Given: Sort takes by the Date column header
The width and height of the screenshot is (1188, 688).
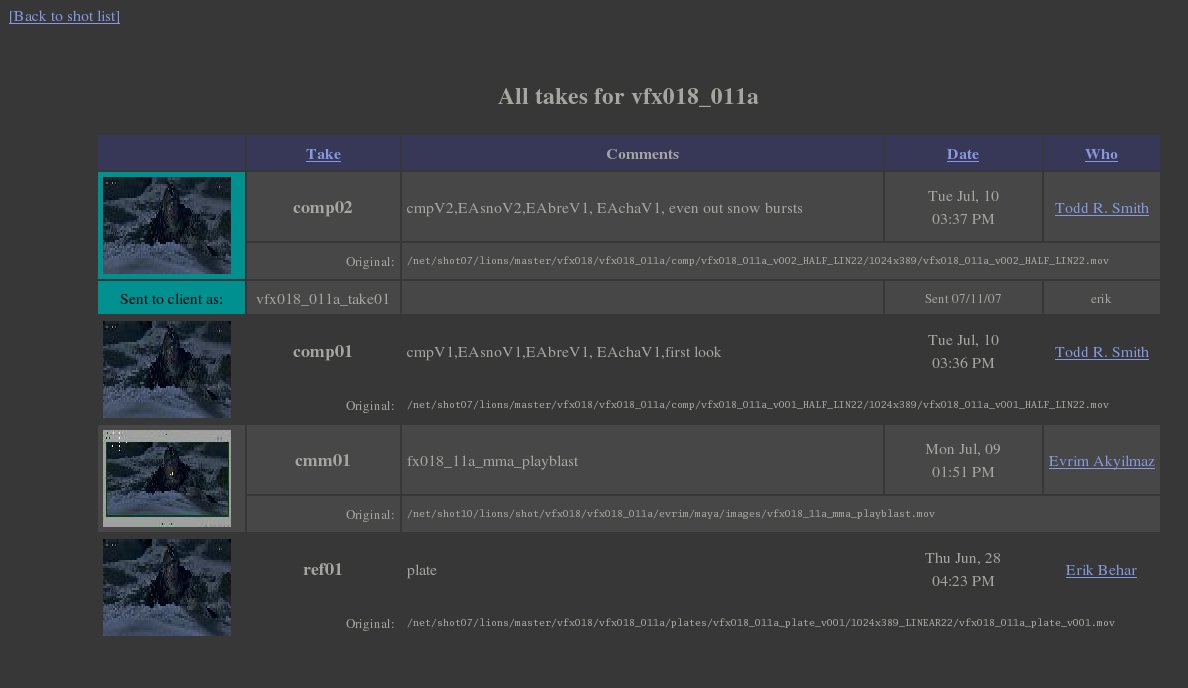Looking at the screenshot, I should [x=962, y=154].
